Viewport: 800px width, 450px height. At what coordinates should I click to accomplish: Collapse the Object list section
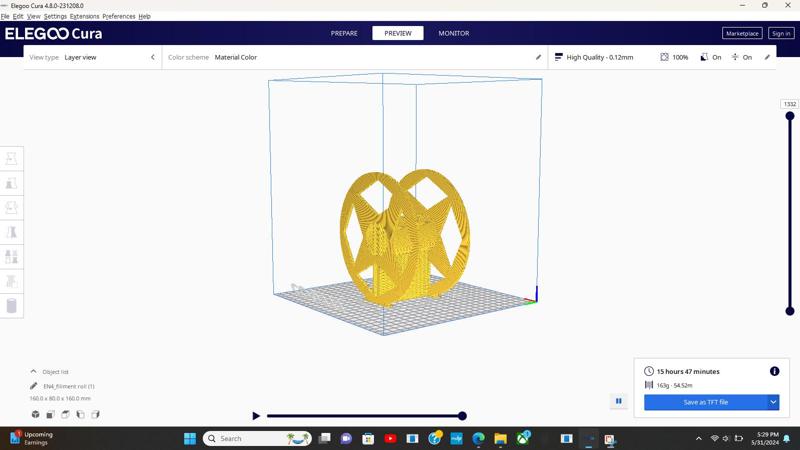(33, 371)
